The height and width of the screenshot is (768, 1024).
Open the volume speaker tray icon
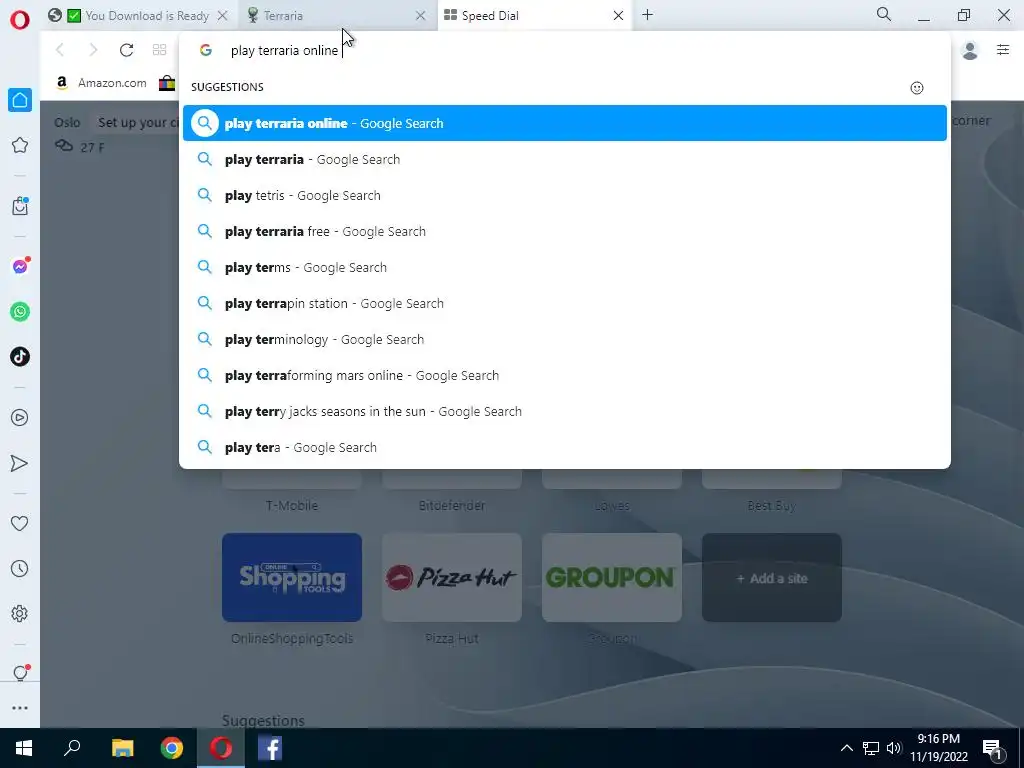click(894, 748)
